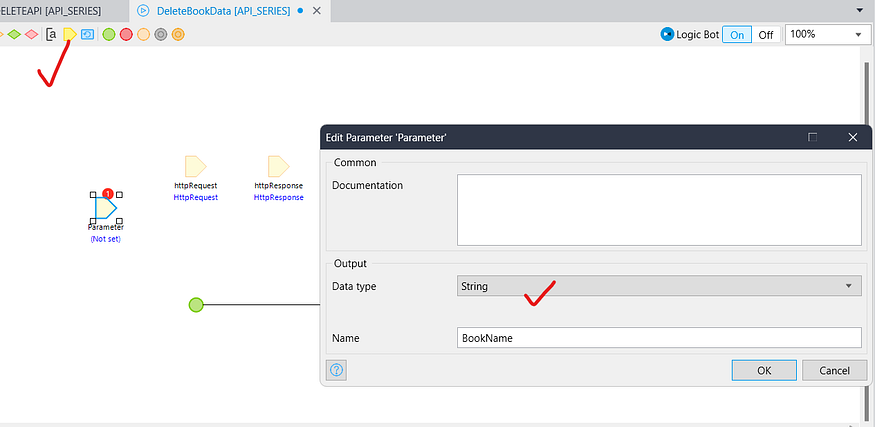Expand the open documents tab list arrow
The height and width of the screenshot is (427, 875).
point(860,10)
